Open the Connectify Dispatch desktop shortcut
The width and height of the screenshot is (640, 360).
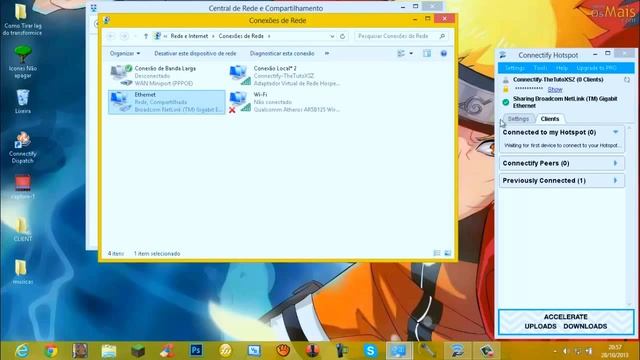click(22, 148)
